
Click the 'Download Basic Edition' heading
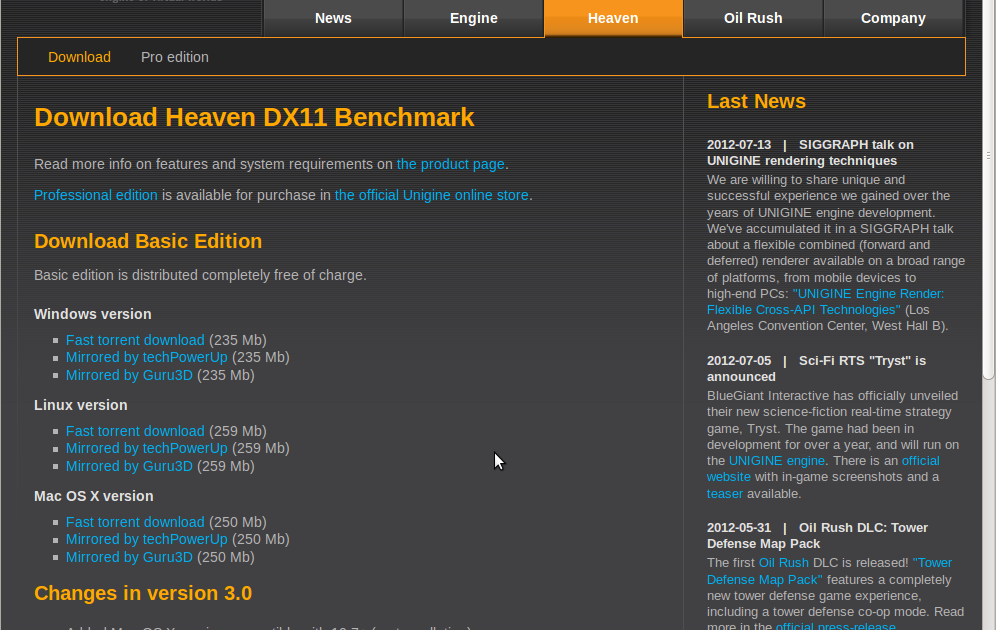(148, 241)
